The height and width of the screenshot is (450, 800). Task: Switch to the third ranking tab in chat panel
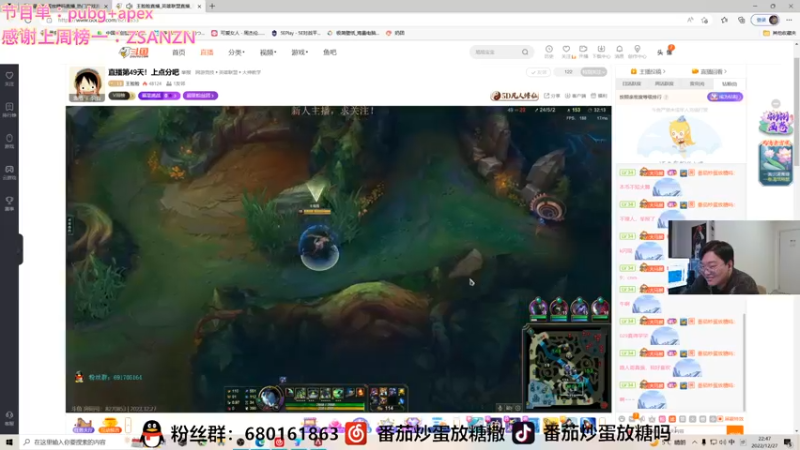point(697,84)
